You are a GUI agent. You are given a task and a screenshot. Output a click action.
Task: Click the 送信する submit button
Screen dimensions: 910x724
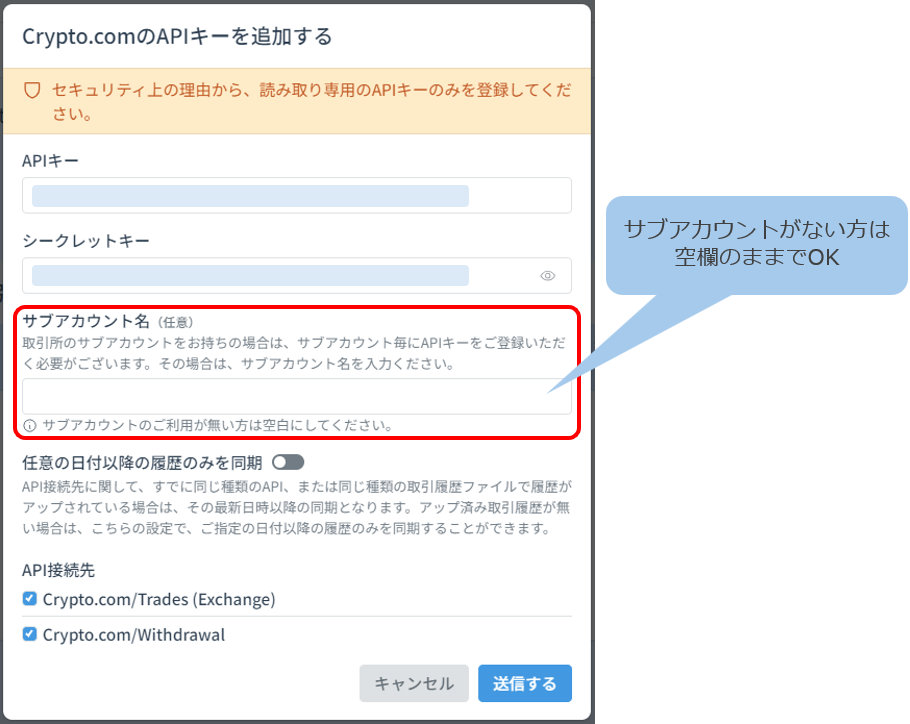click(525, 683)
